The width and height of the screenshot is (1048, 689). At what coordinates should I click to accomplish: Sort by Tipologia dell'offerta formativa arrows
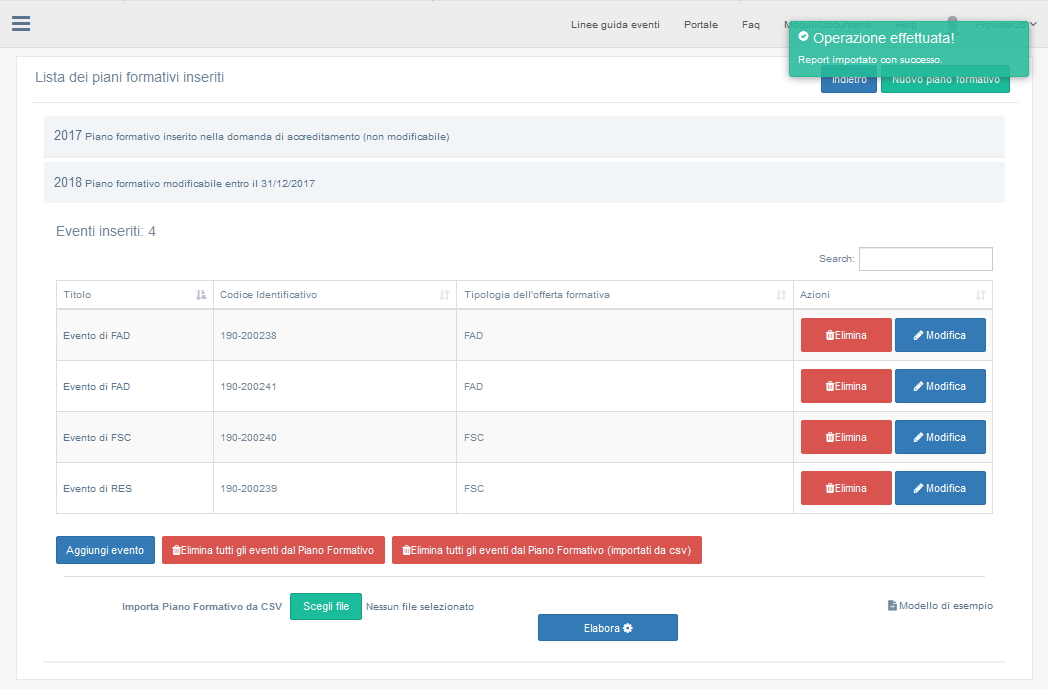tap(781, 295)
